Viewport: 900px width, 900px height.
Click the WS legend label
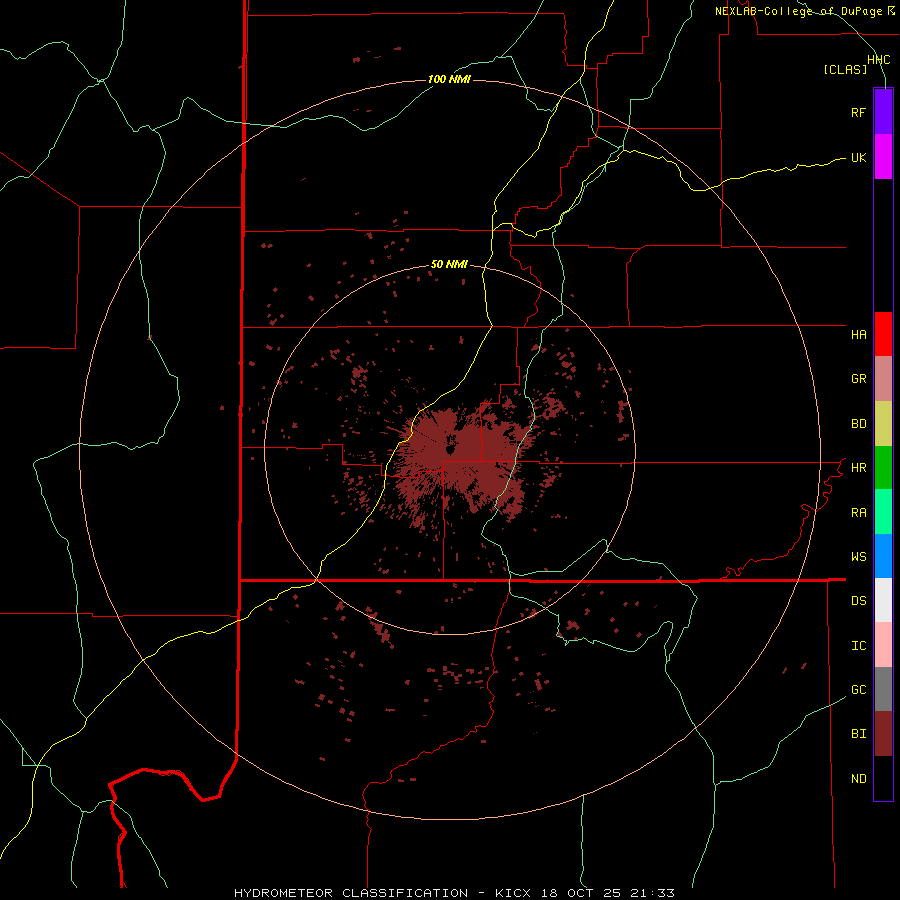[x=858, y=557]
